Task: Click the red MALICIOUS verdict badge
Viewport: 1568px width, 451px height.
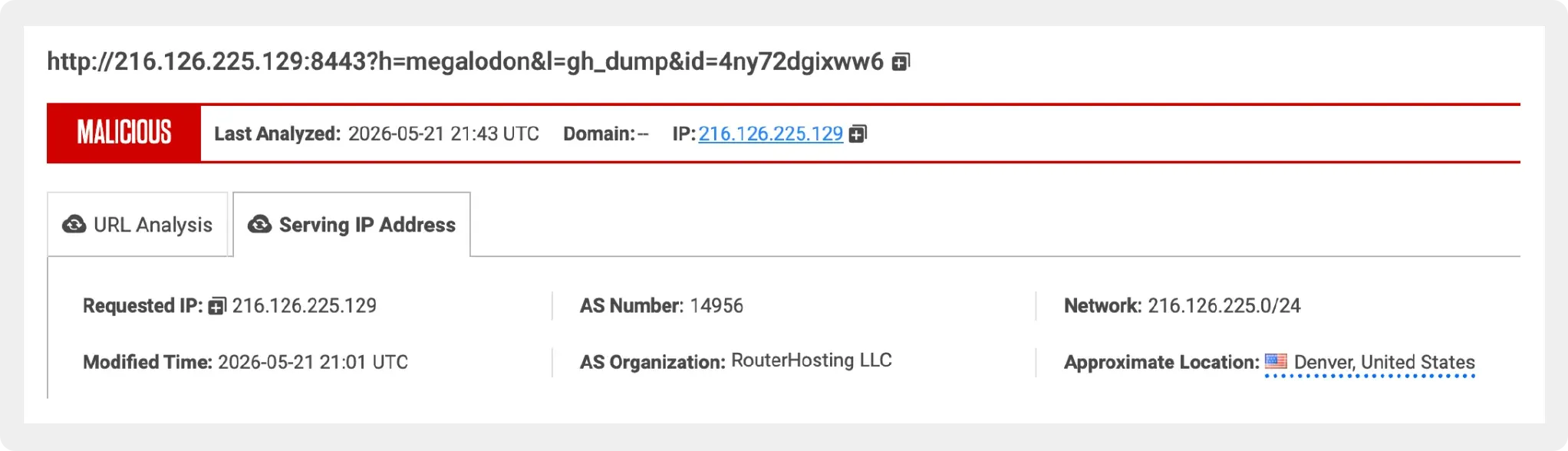Action: point(124,133)
